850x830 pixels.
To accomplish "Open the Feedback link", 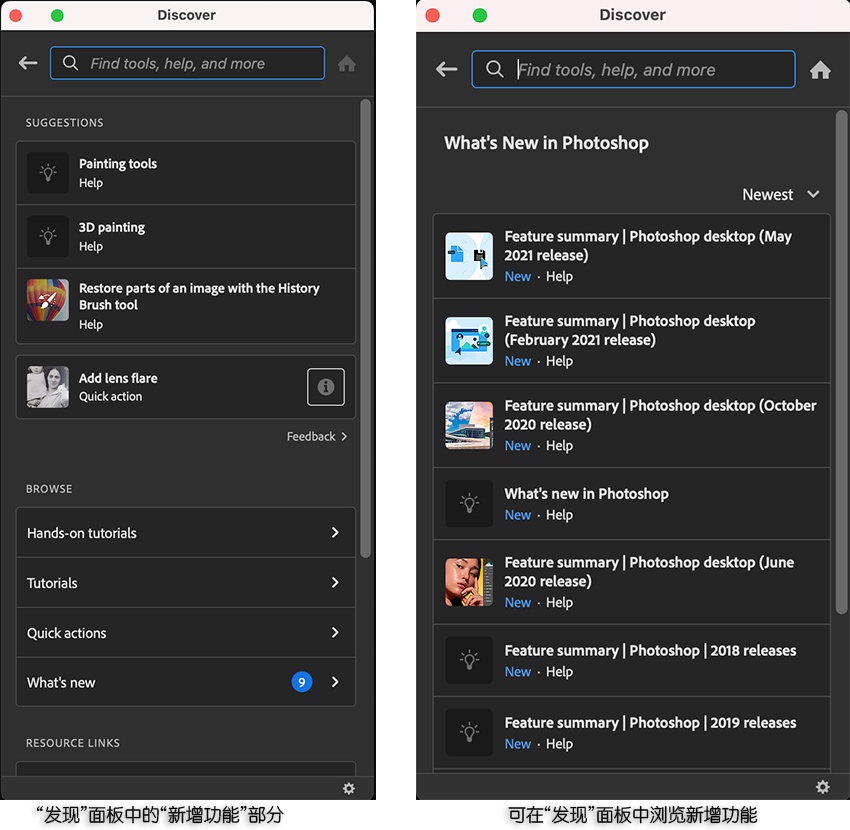I will coord(317,436).
